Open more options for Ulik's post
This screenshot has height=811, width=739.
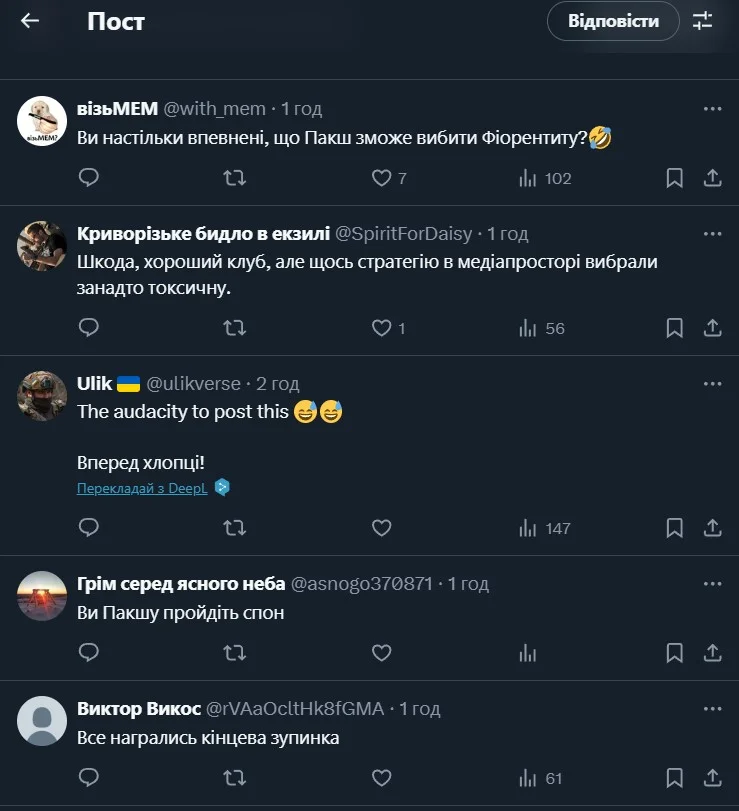pyautogui.click(x=712, y=383)
